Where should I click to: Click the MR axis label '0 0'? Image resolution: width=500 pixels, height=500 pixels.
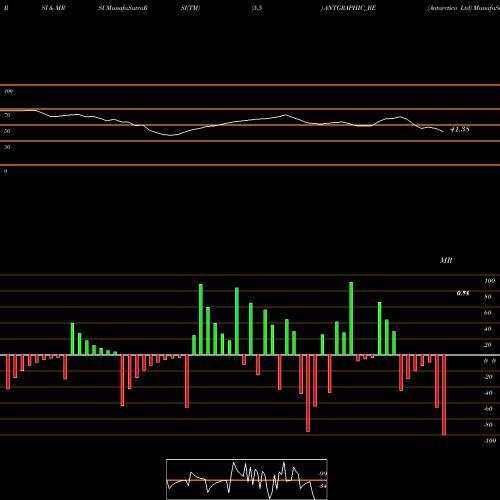(490, 361)
